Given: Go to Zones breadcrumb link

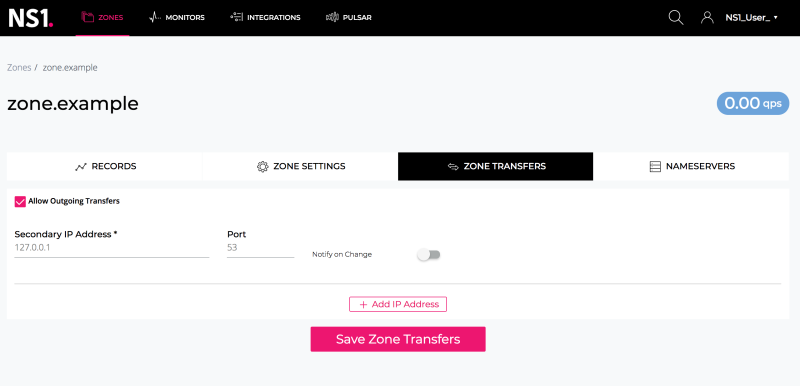Looking at the screenshot, I should point(19,67).
